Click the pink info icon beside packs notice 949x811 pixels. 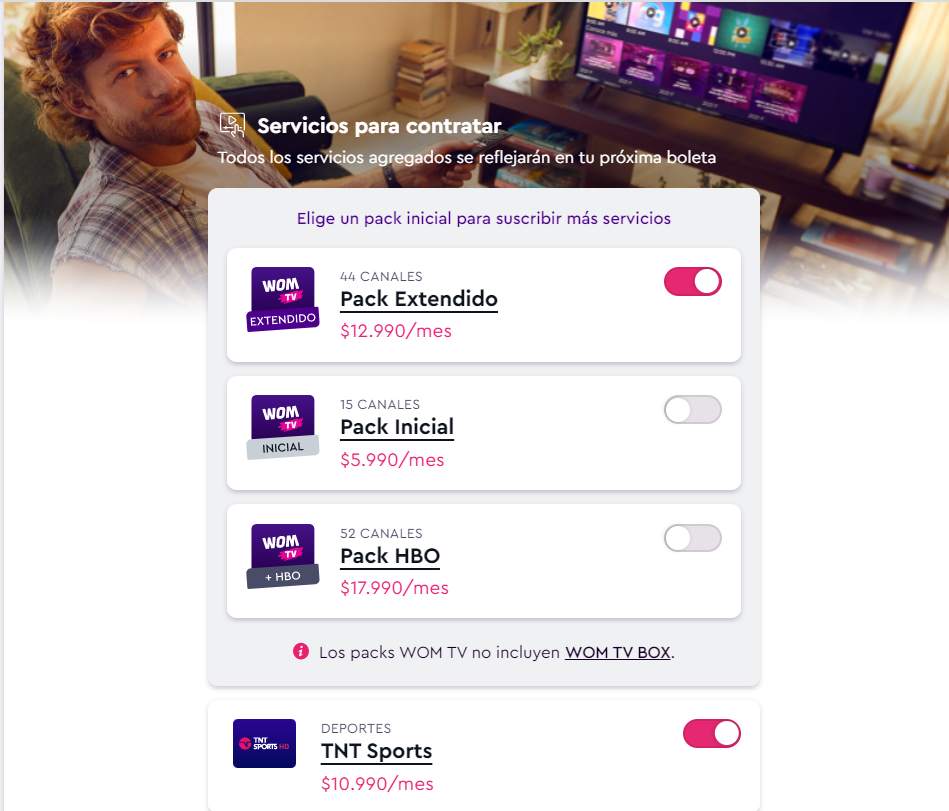click(301, 651)
